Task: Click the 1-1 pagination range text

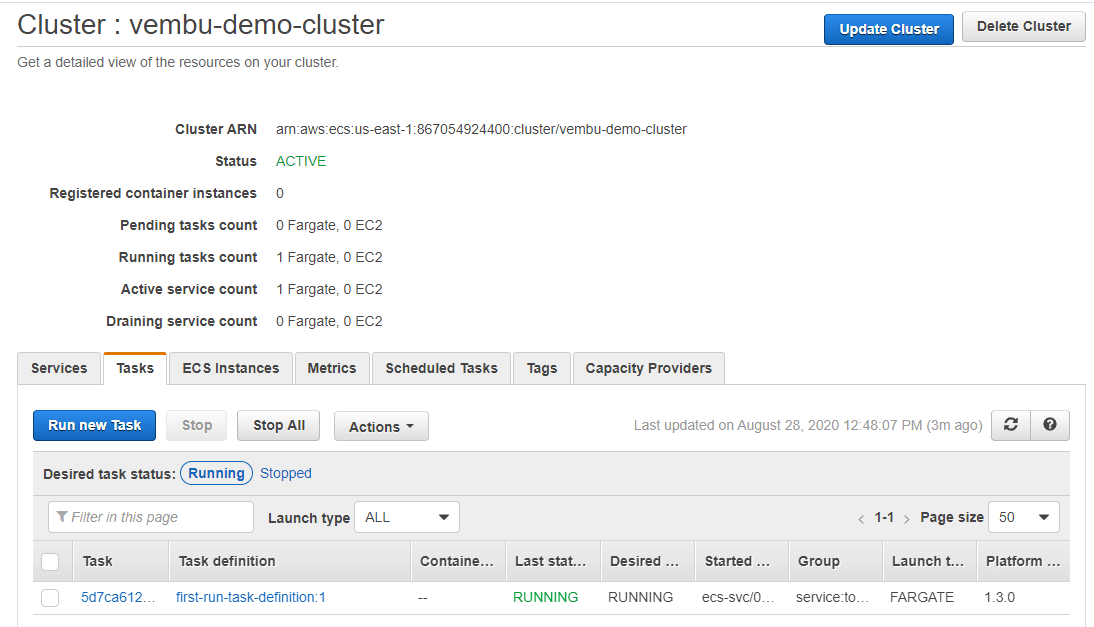Action: [x=884, y=518]
